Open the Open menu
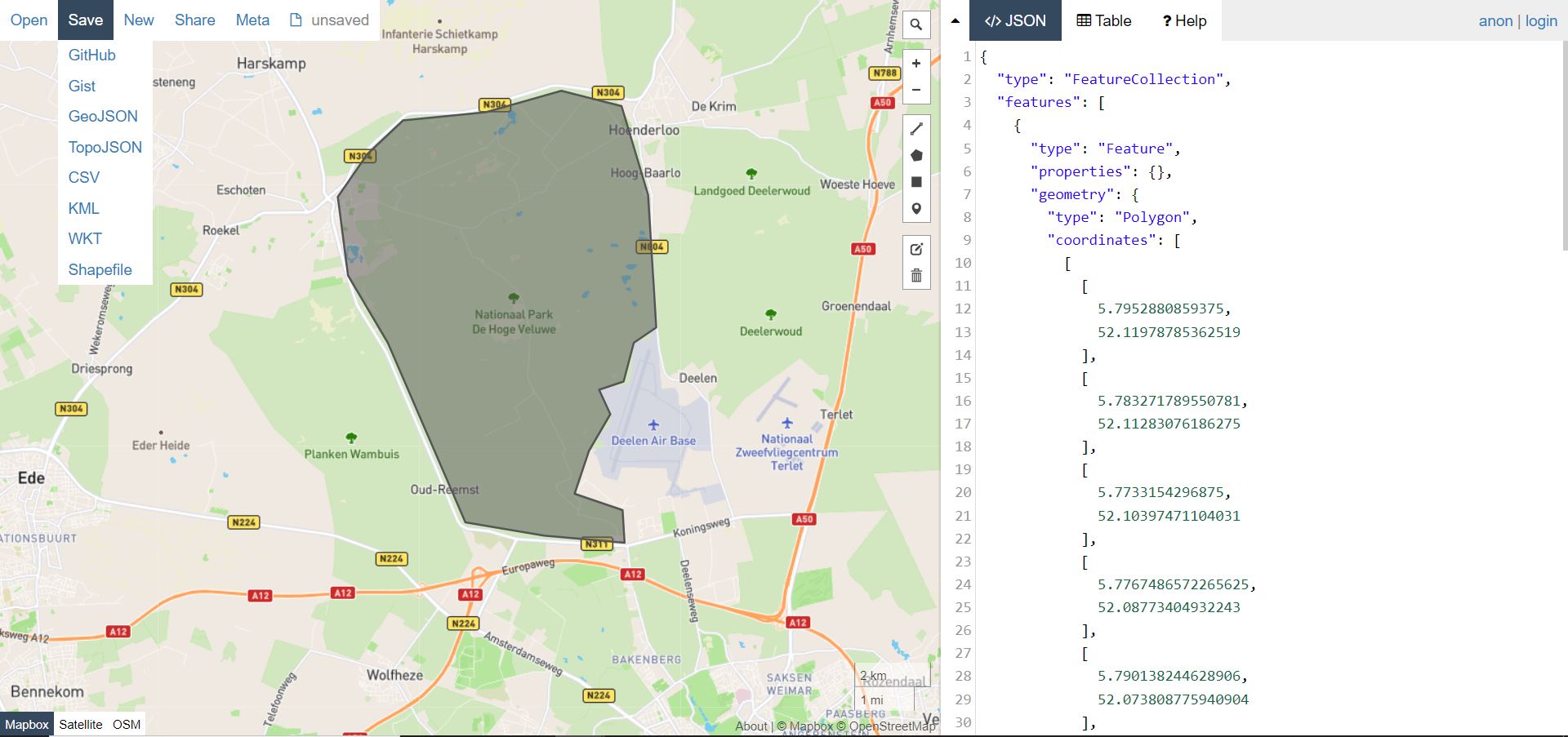 tap(29, 20)
